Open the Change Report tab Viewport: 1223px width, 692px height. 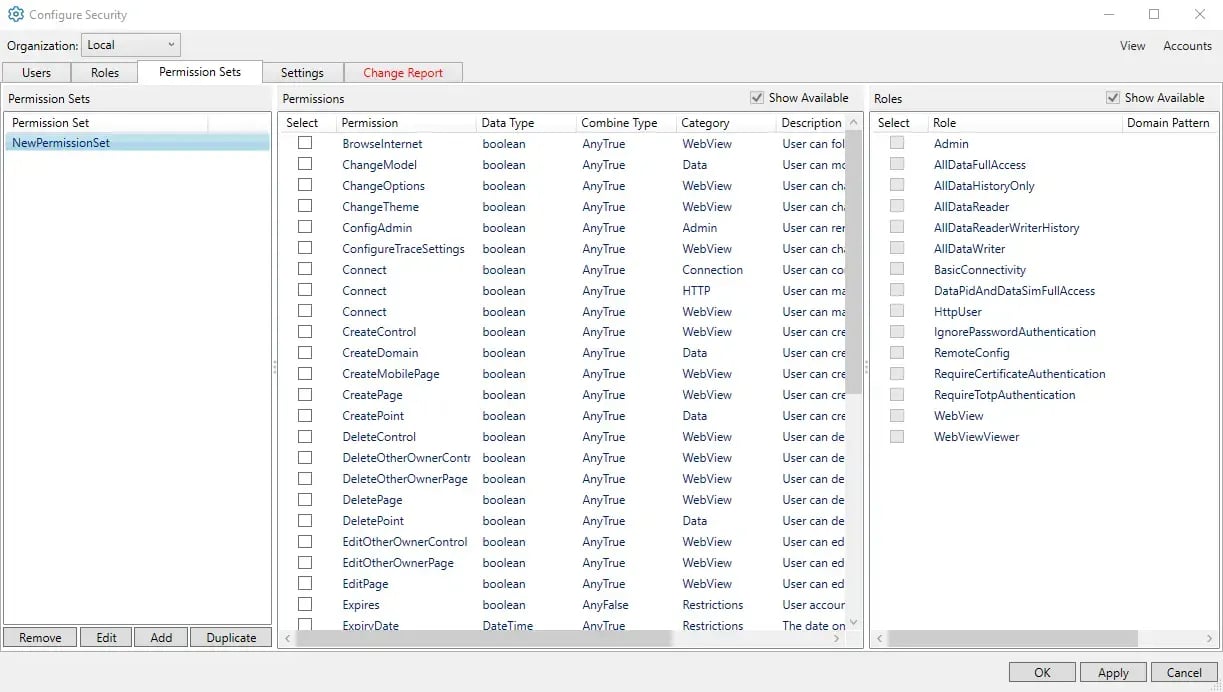pos(403,72)
